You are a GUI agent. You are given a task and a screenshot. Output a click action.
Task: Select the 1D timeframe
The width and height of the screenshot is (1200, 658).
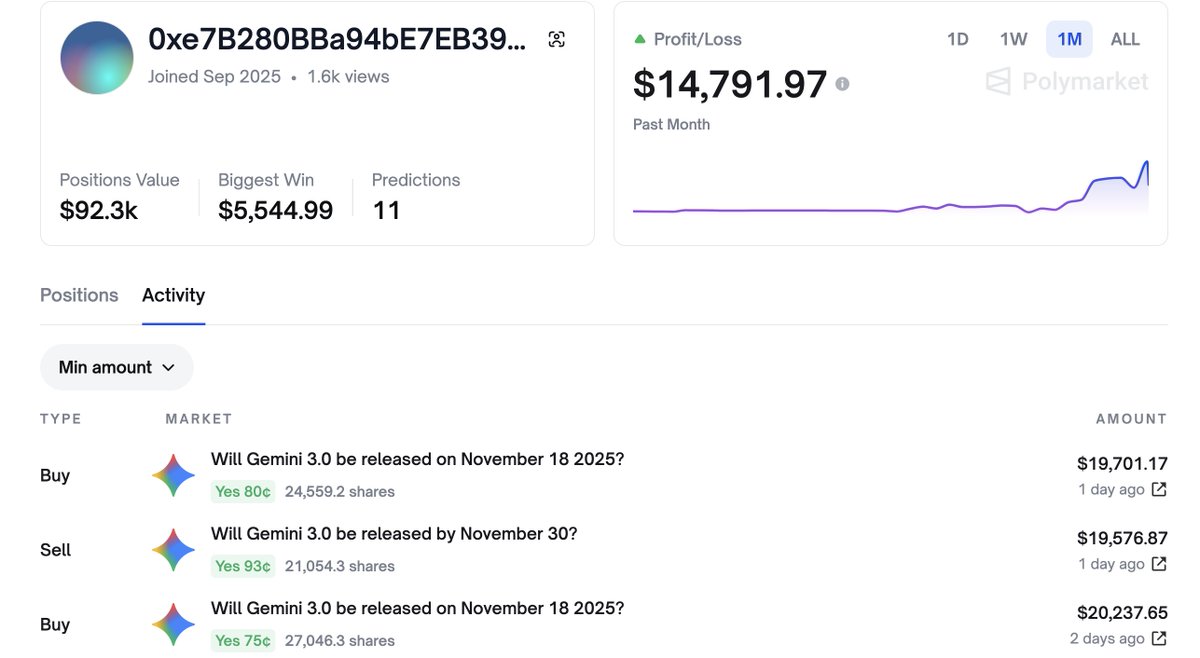click(957, 39)
